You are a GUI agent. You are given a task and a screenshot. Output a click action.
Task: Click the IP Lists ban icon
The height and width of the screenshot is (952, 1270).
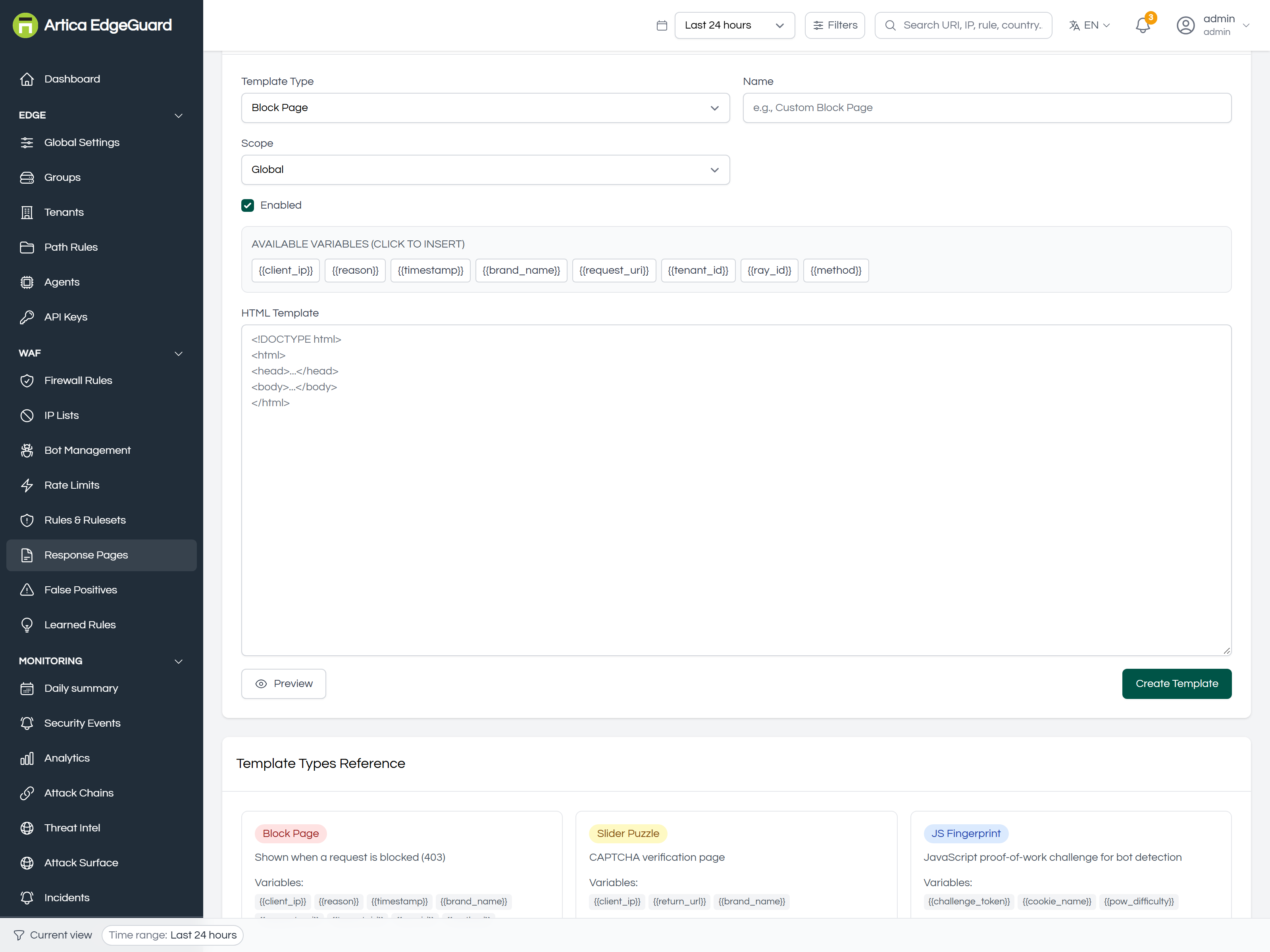[x=27, y=416]
